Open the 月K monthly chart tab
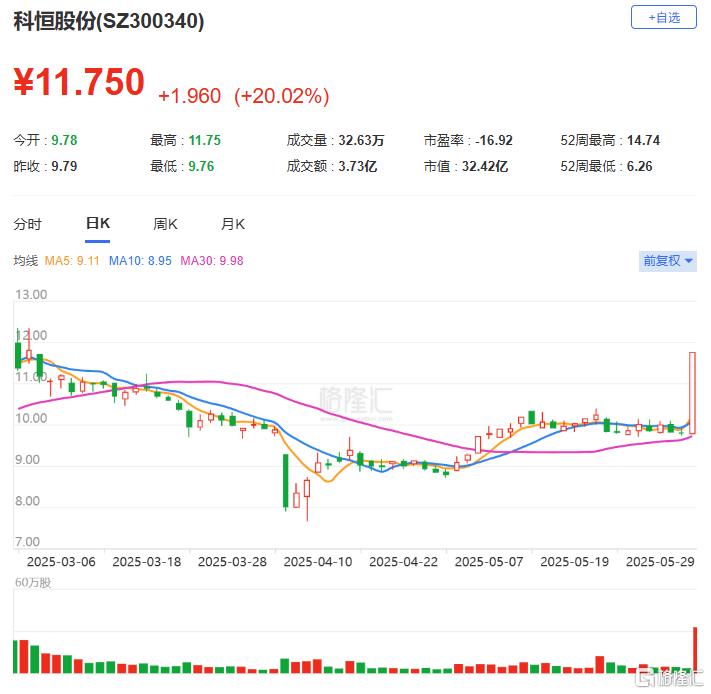The width and height of the screenshot is (711, 694). point(233,224)
